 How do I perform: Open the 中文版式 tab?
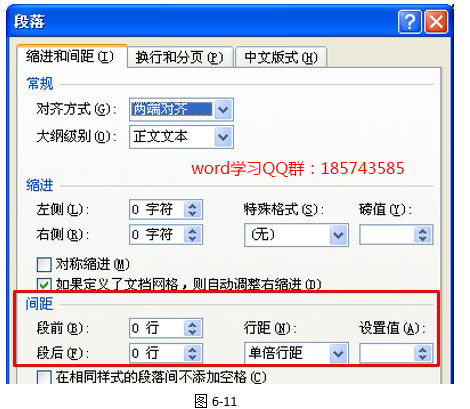pyautogui.click(x=281, y=57)
